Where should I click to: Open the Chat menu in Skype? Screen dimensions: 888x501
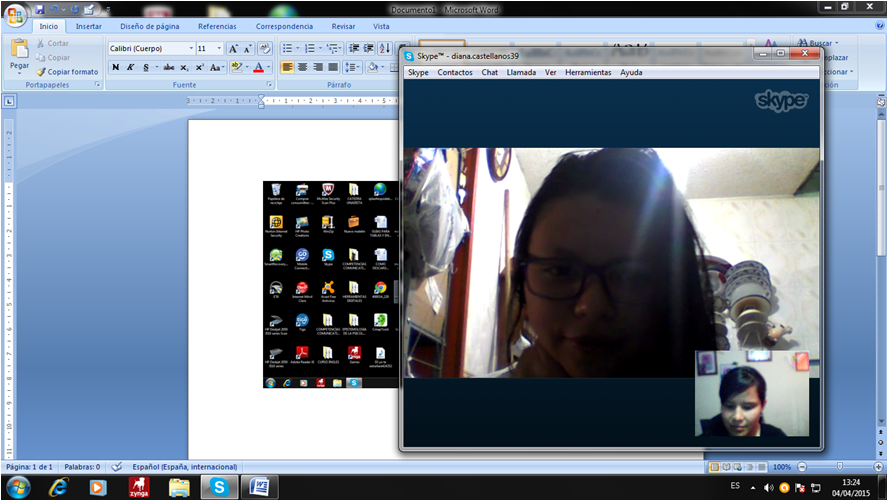[x=489, y=72]
